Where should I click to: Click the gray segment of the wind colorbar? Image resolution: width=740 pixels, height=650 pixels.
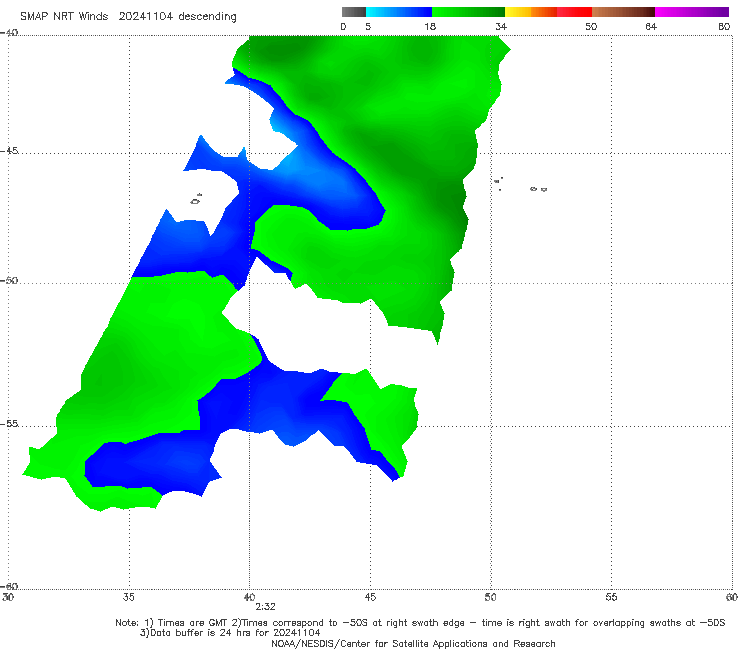tap(353, 12)
